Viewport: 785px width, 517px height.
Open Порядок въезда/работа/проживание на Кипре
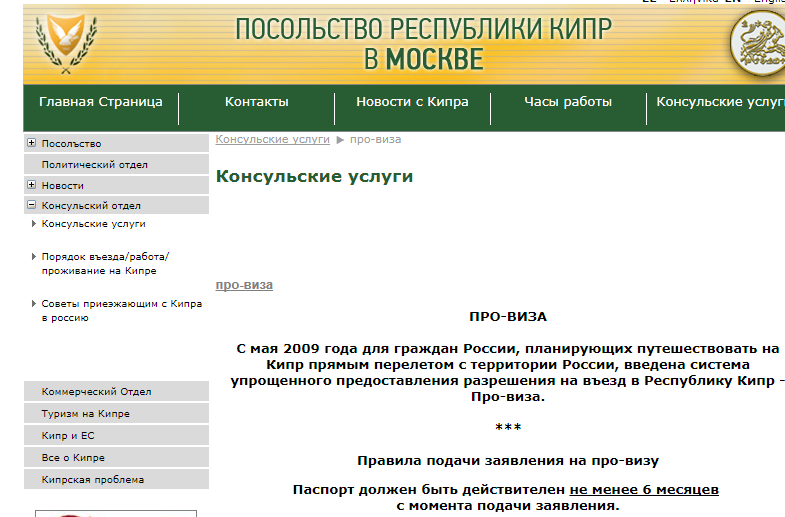pyautogui.click(x=105, y=264)
